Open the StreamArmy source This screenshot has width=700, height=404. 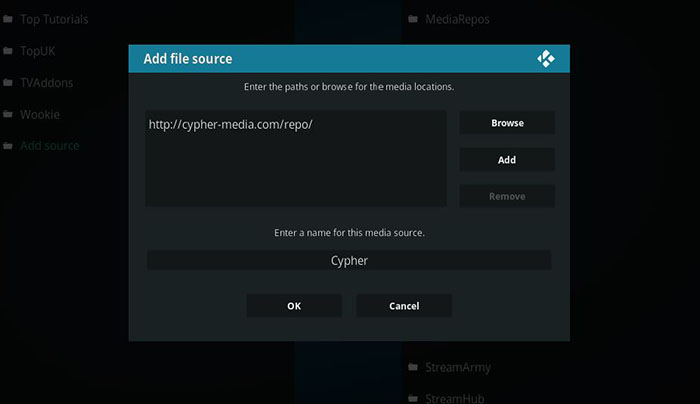(458, 367)
